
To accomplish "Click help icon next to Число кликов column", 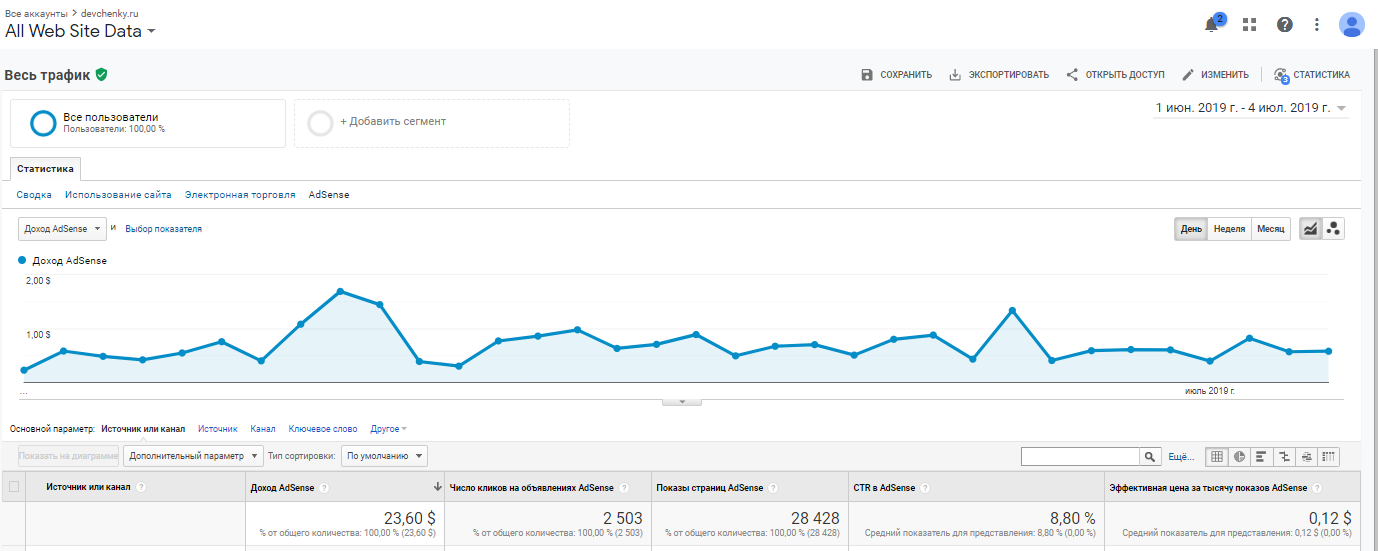I will 624,488.
